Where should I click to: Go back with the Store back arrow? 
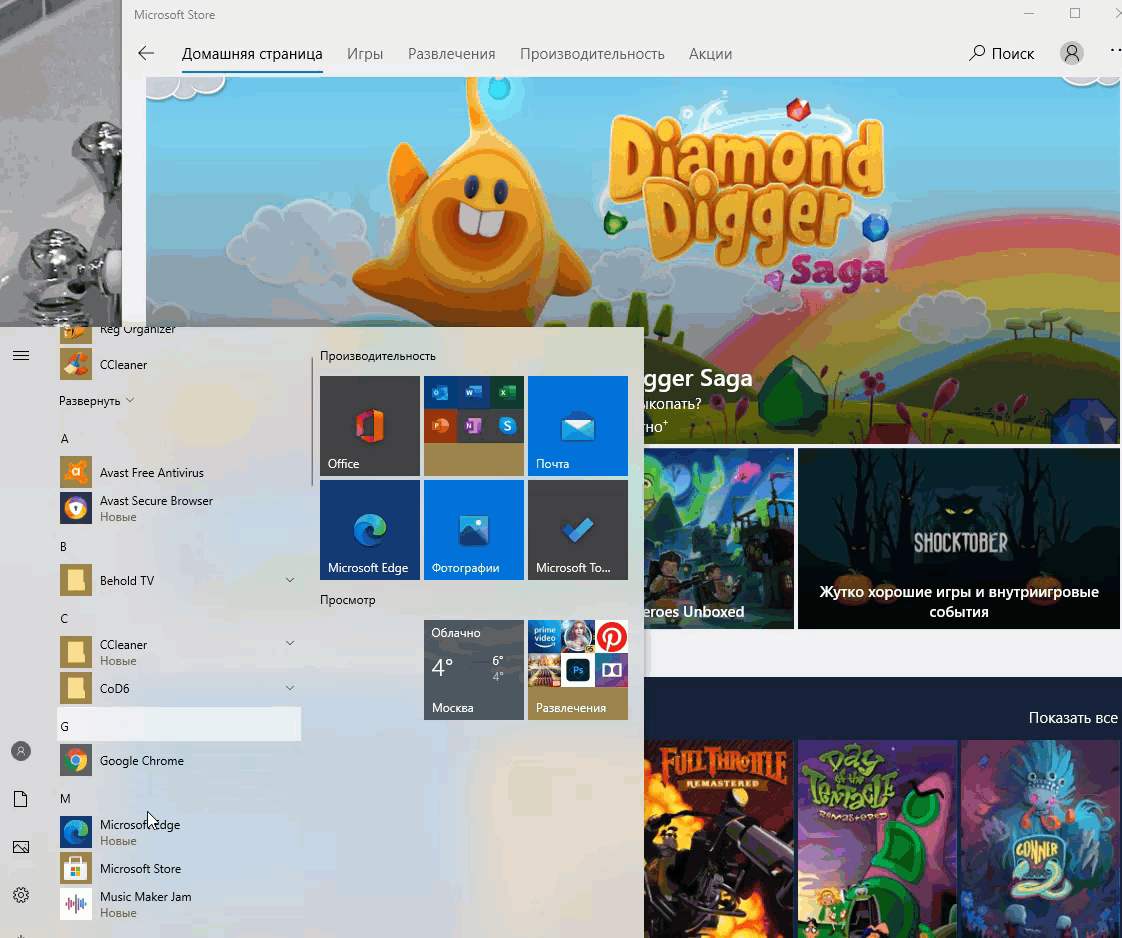(x=146, y=53)
